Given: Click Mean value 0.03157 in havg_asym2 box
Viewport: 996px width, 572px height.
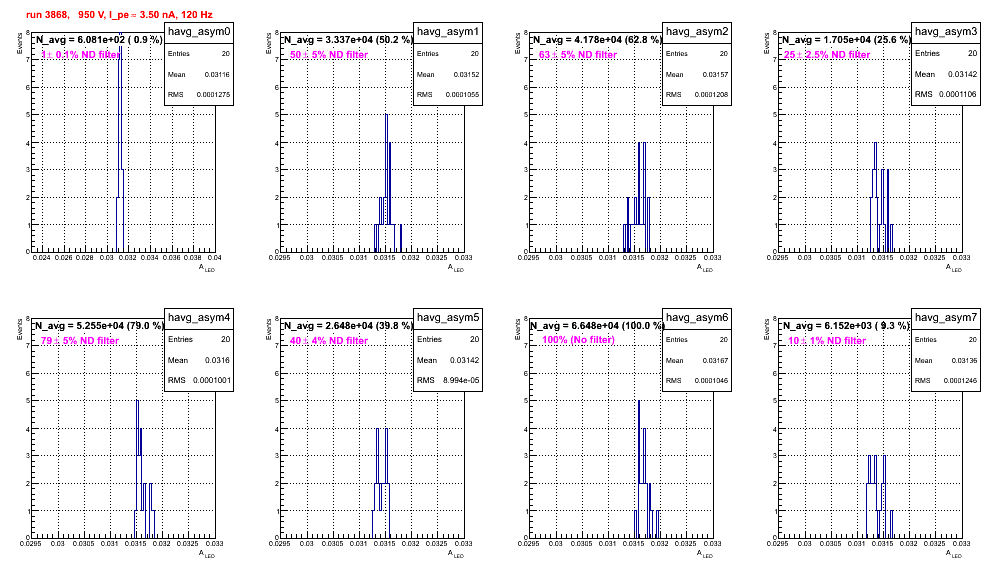Looking at the screenshot, I should (715, 74).
